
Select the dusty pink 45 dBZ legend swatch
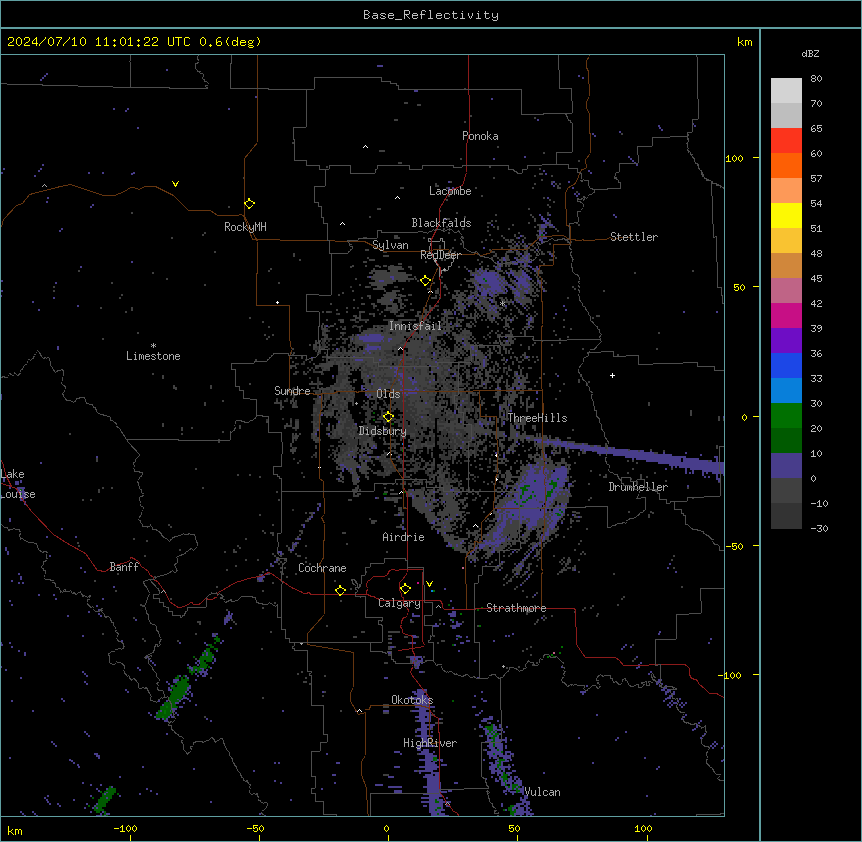(786, 291)
